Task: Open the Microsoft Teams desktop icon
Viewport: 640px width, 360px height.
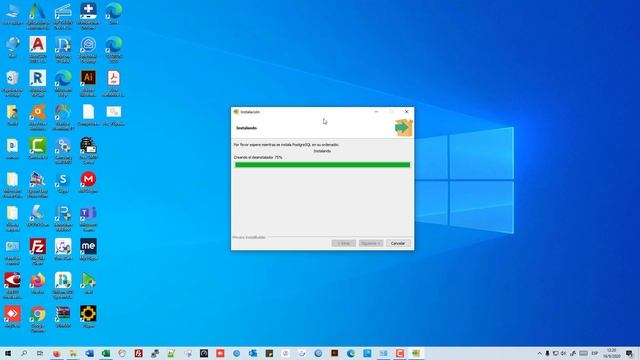Action: pos(88,218)
